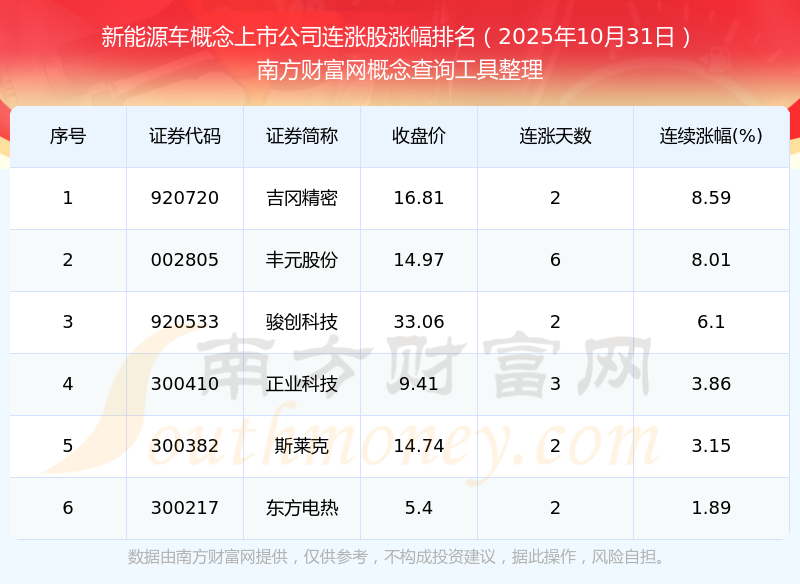Click the 证券简称 column header
This screenshot has height=584, width=800.
302,136
